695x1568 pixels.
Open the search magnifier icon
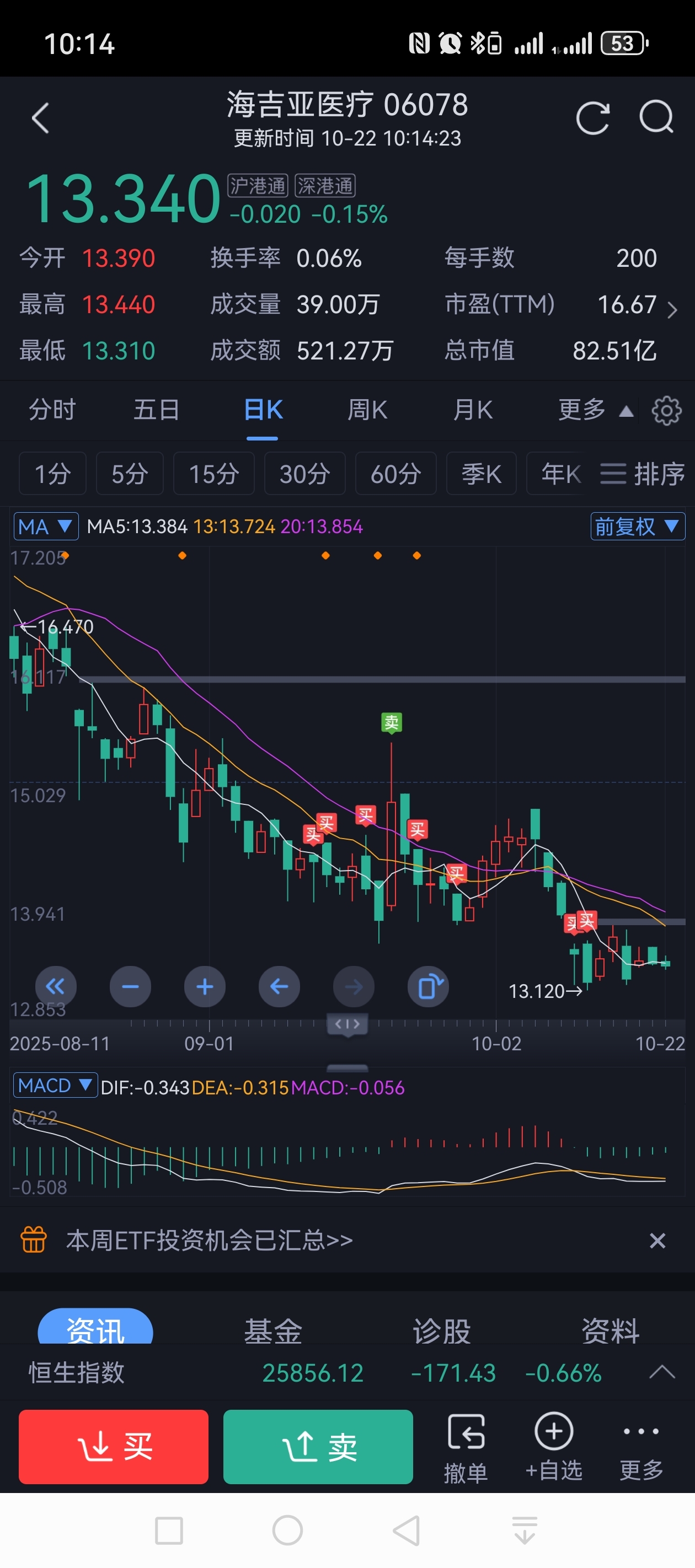tap(656, 117)
